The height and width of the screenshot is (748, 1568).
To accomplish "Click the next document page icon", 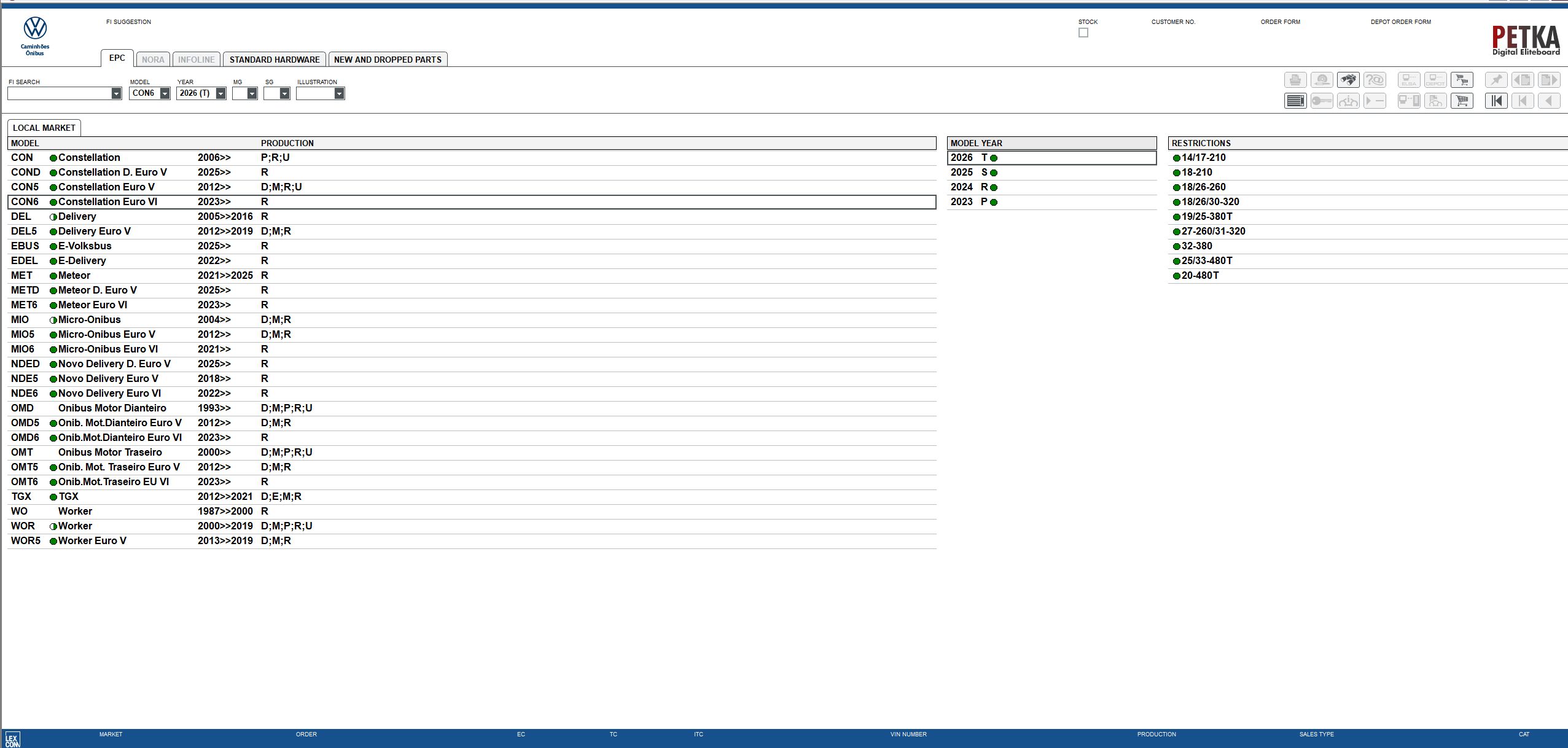I will coord(1549,80).
